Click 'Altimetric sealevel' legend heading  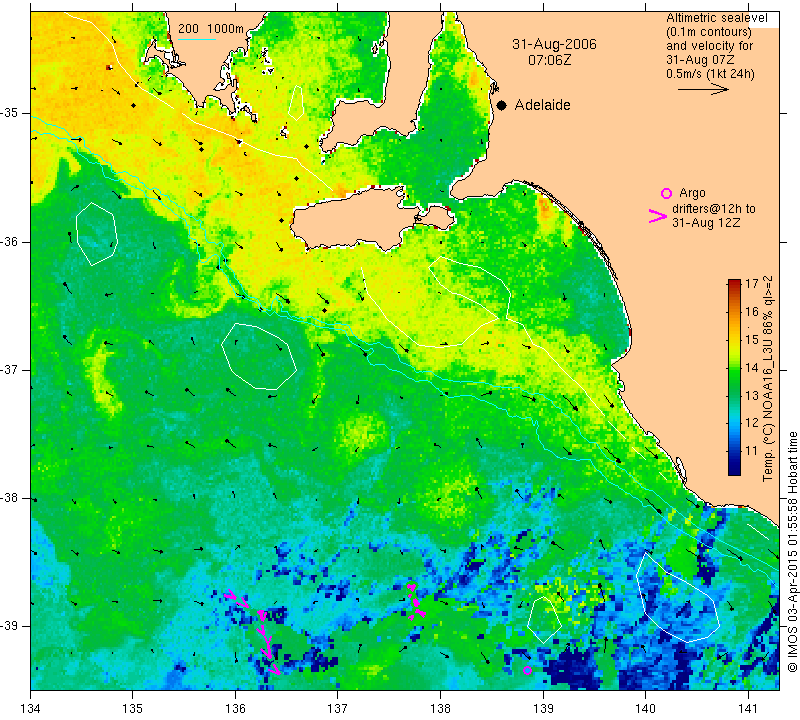pos(716,18)
